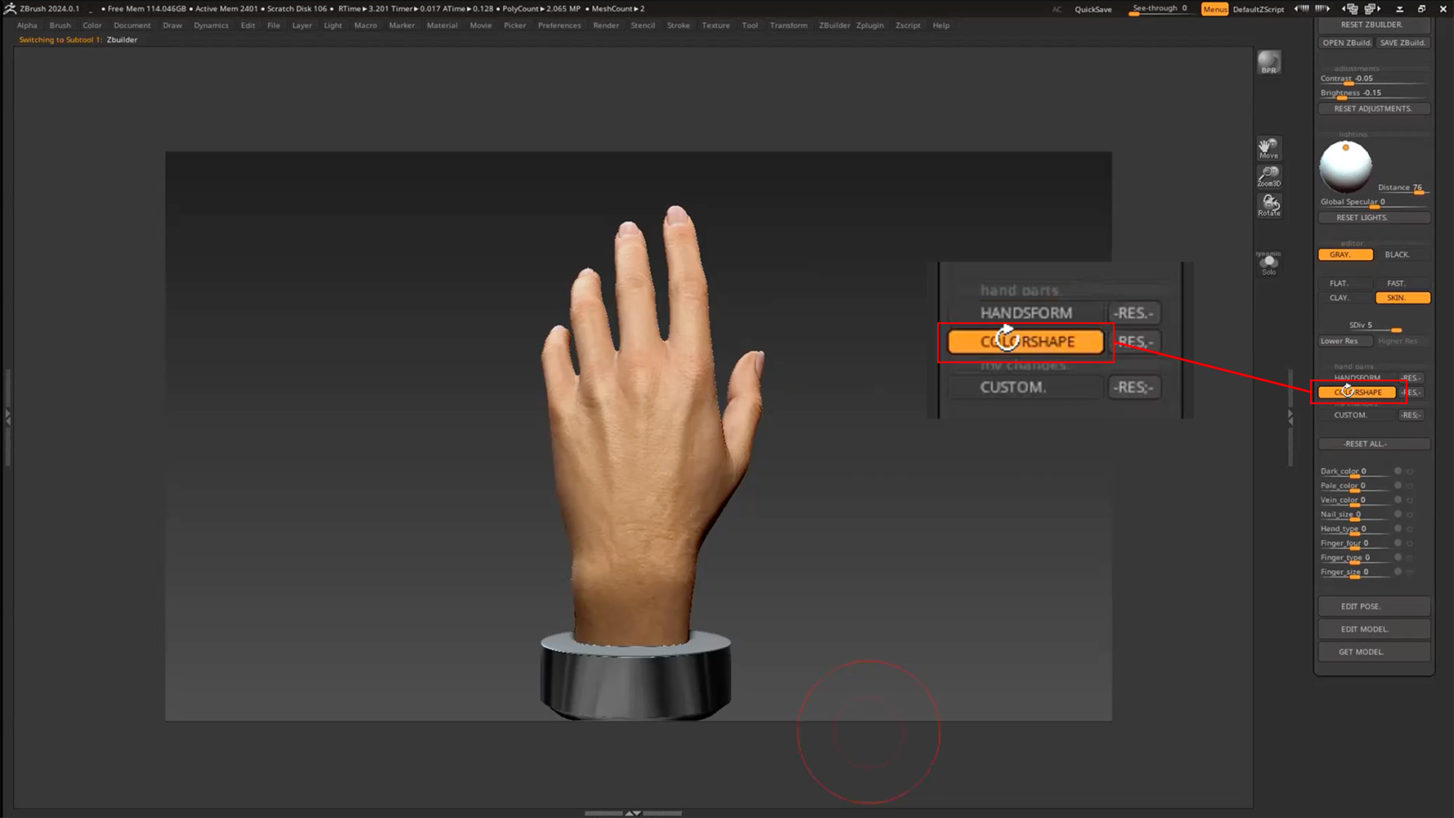Open the Render menu
This screenshot has width=1454, height=818.
605,25
